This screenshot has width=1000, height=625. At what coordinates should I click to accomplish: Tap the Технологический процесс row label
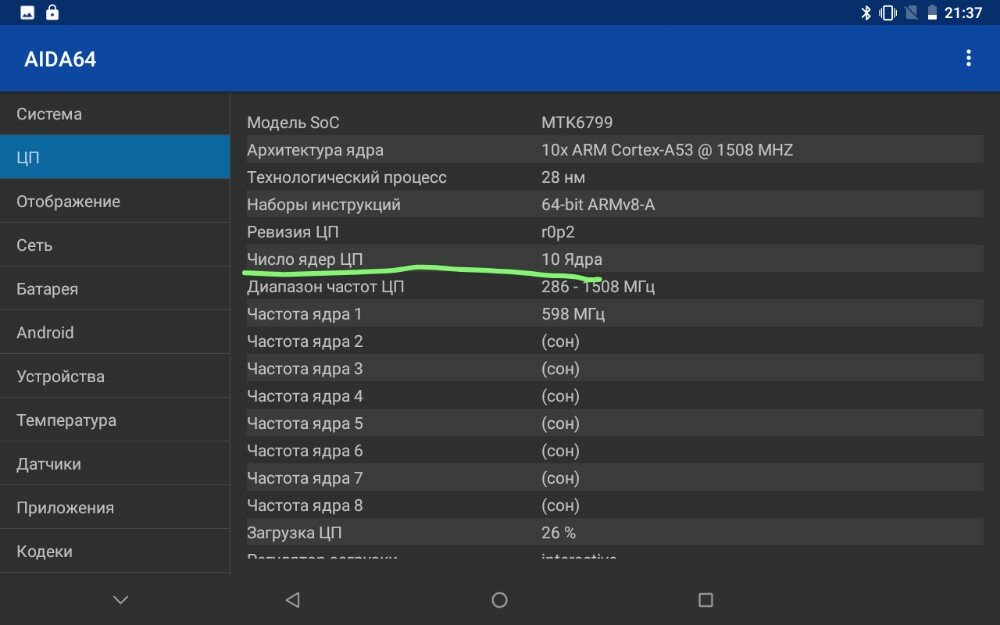(x=346, y=177)
